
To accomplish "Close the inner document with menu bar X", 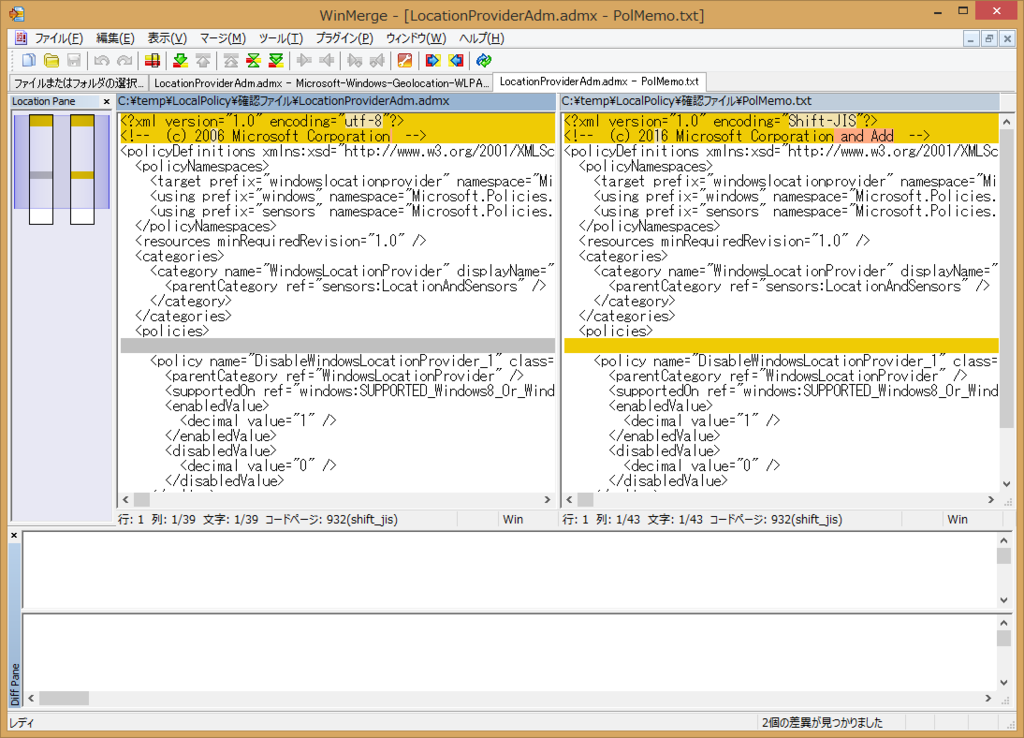I will tap(1007, 39).
